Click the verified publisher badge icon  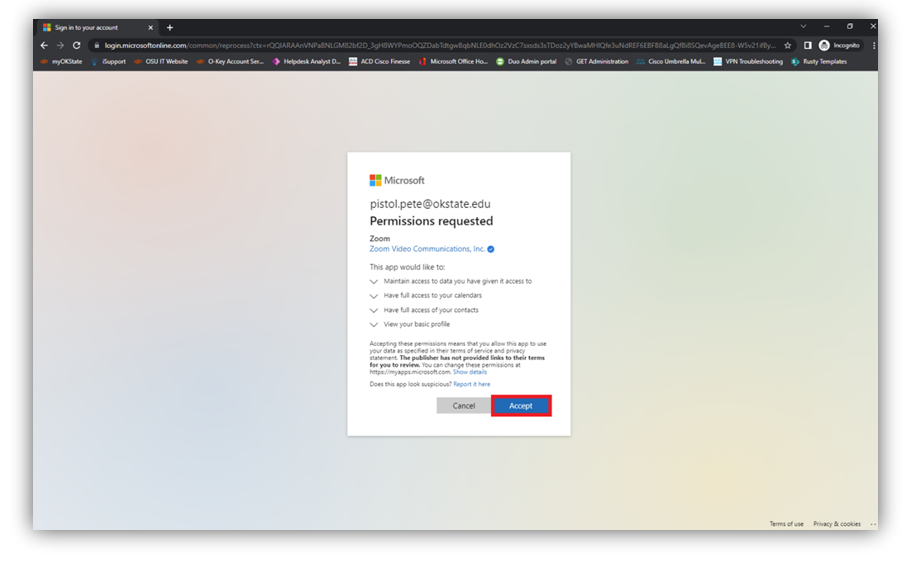(491, 249)
